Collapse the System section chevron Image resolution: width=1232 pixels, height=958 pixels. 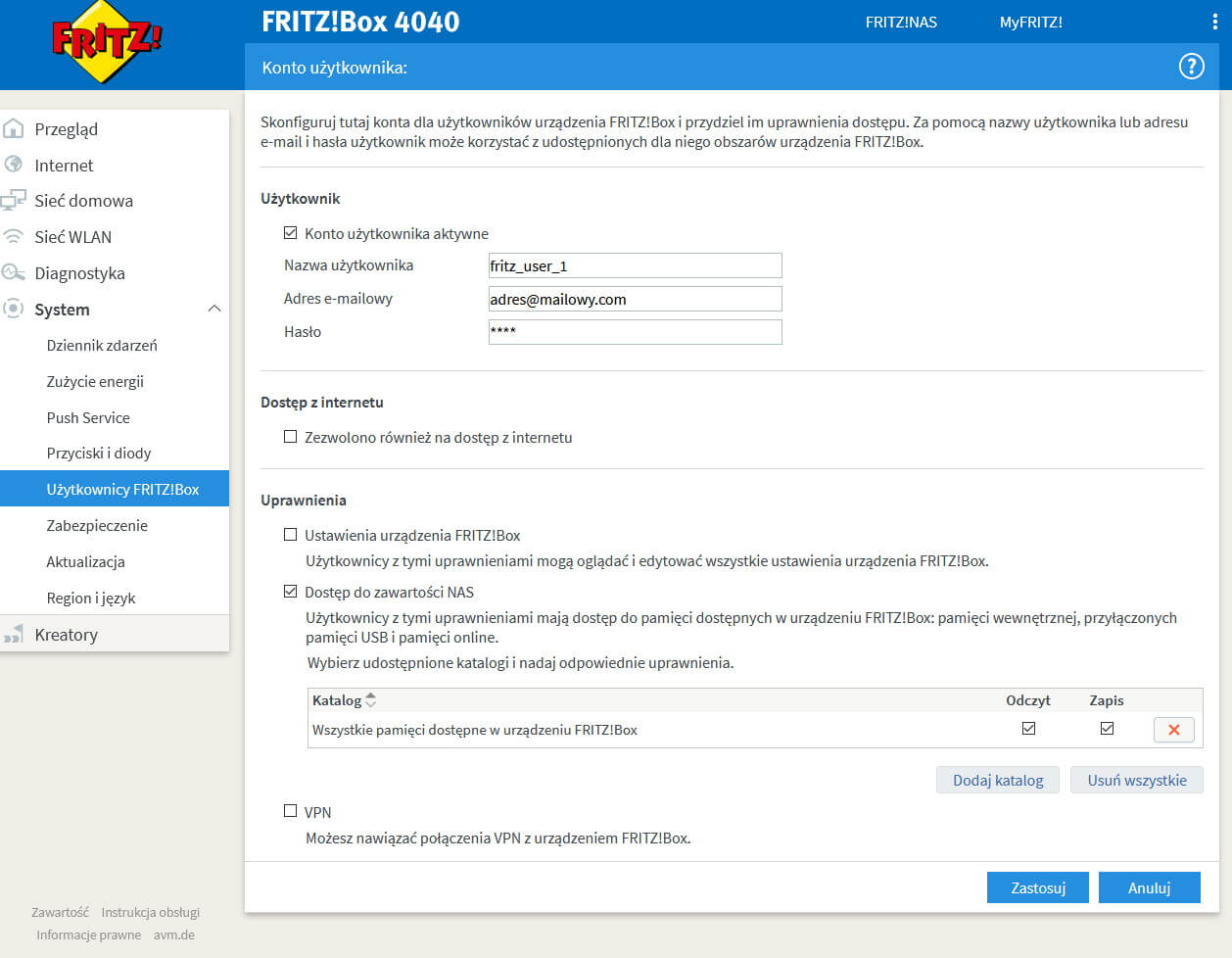pos(214,309)
